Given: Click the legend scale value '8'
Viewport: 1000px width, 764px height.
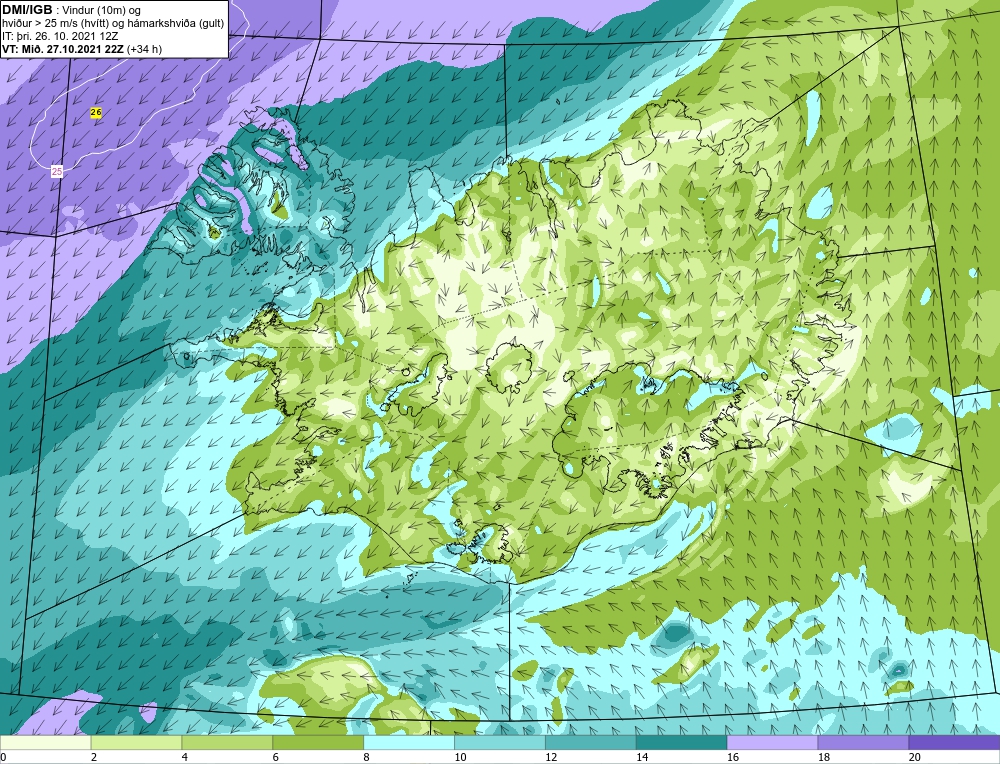Looking at the screenshot, I should point(366,757).
